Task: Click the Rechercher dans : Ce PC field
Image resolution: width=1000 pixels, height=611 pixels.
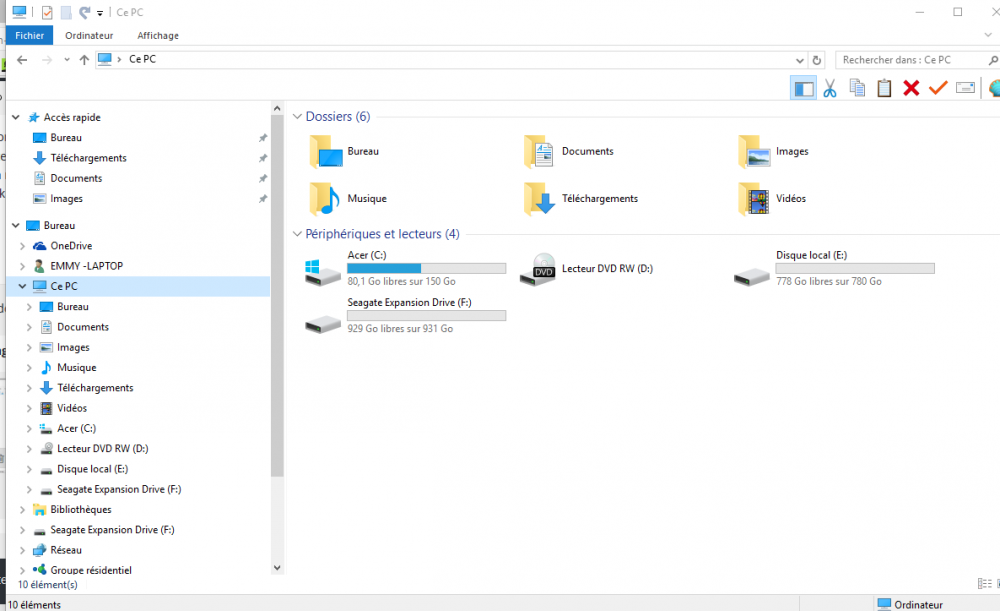Action: click(x=910, y=60)
